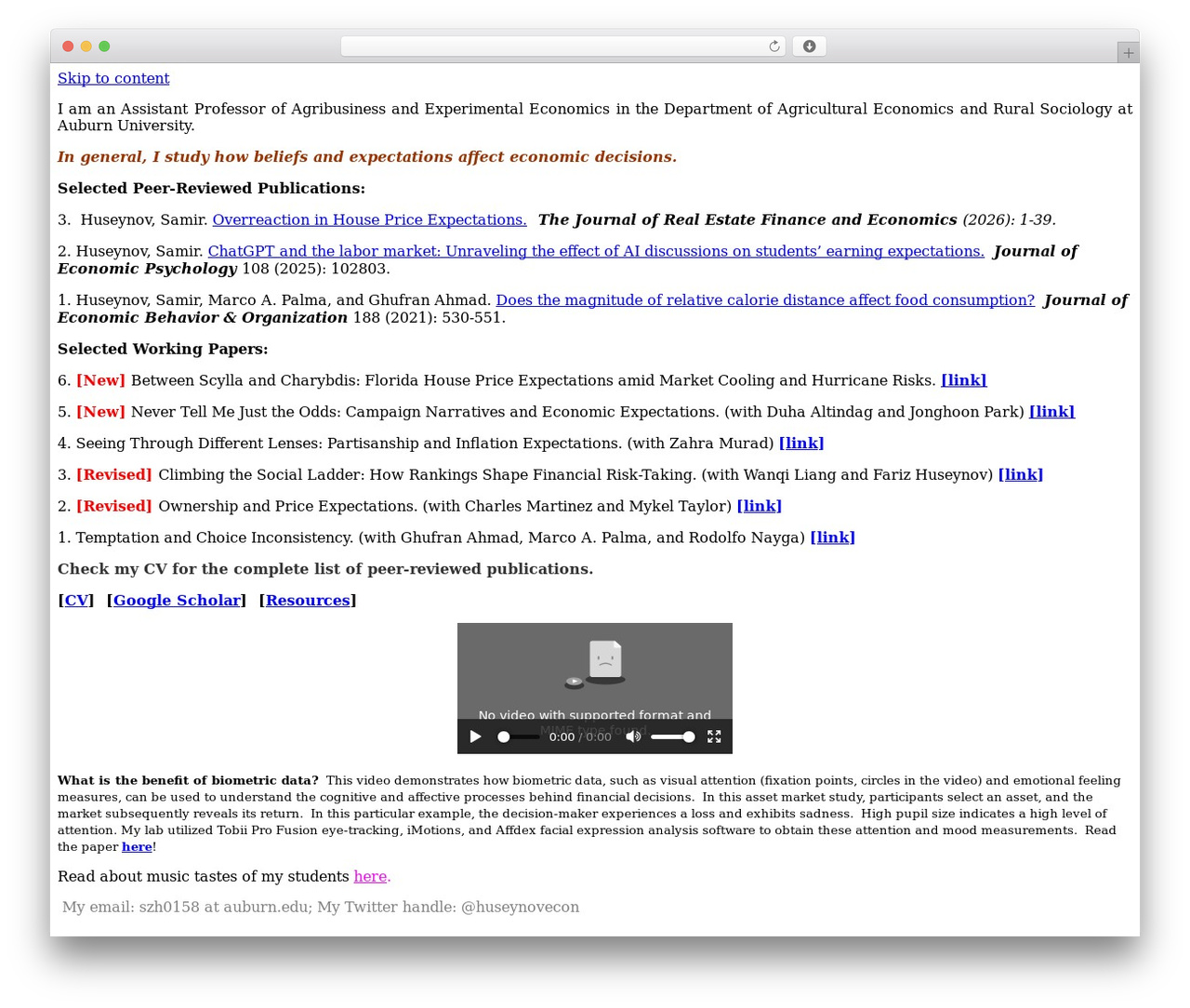Visit the Google Scholar profile link
1190x1008 pixels.
(177, 601)
